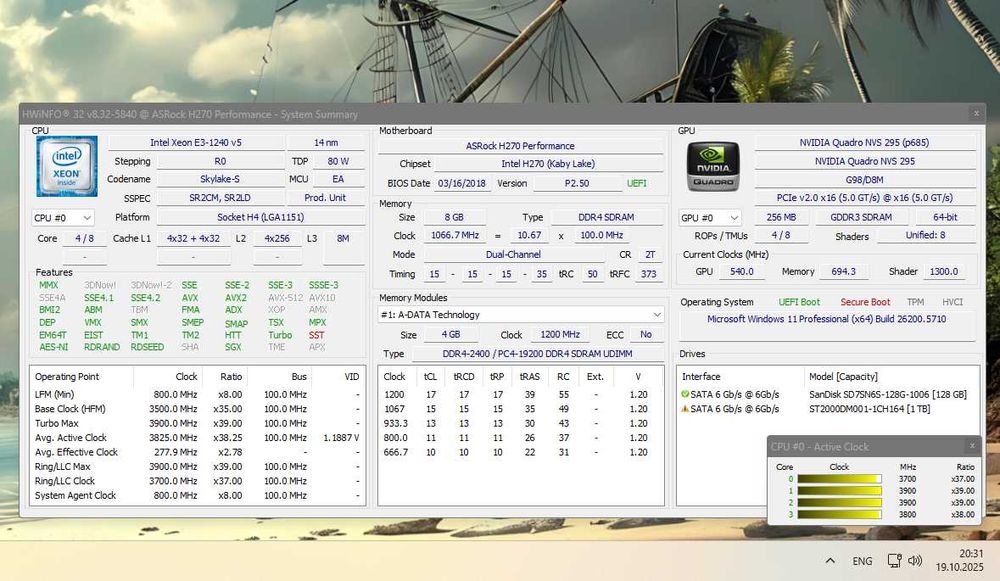Image resolution: width=1000 pixels, height=581 pixels.
Task: Click the Avg. Effective Clock row
Action: click(197, 452)
